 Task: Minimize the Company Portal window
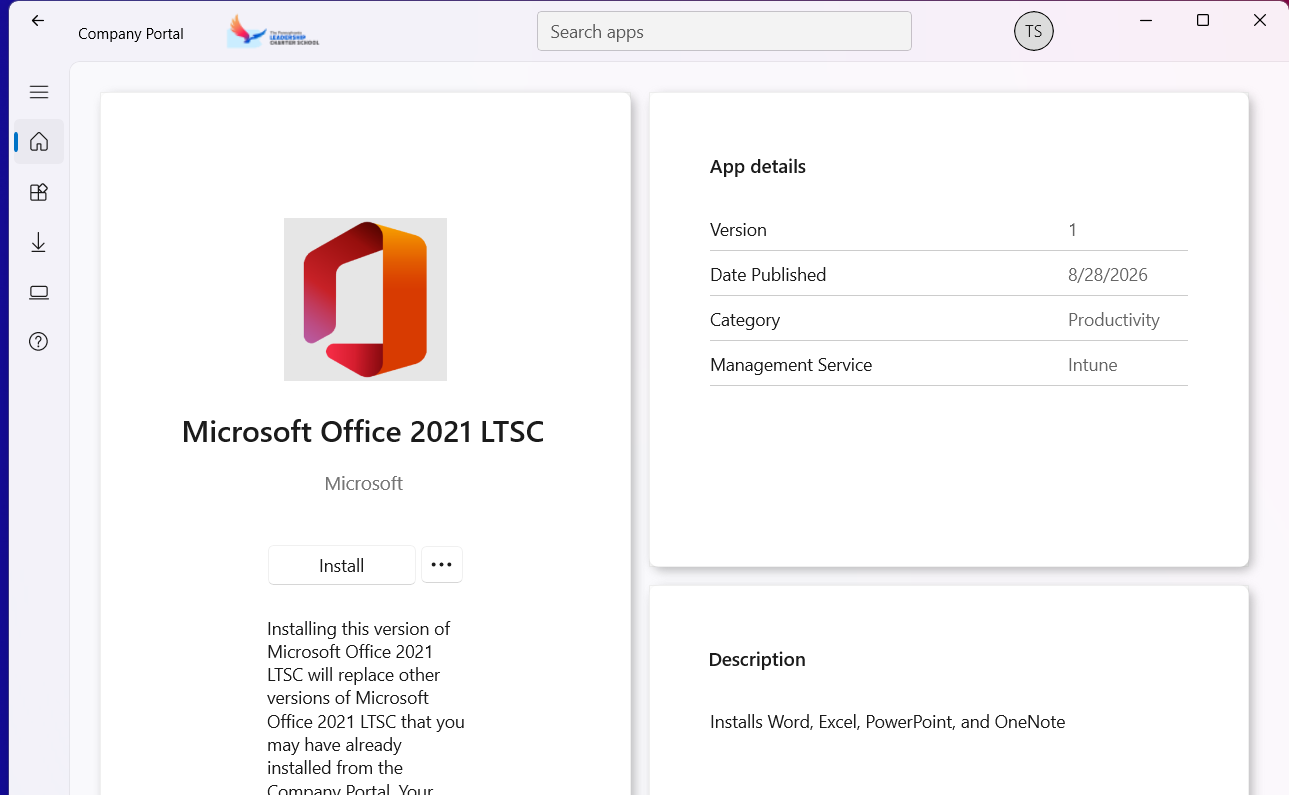[1145, 20]
